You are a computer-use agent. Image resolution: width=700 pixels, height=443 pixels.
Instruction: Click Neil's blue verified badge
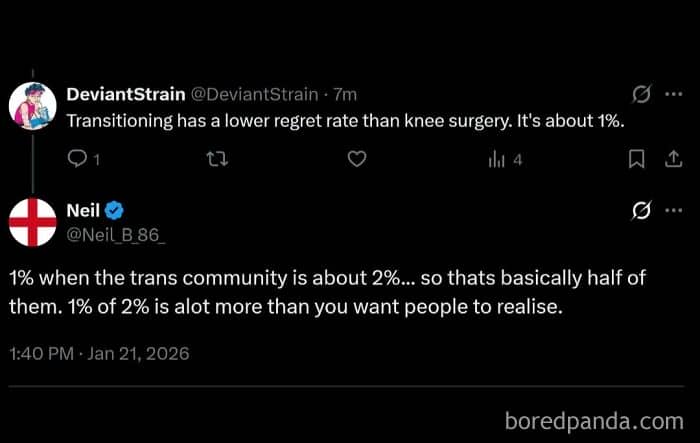[x=115, y=209]
